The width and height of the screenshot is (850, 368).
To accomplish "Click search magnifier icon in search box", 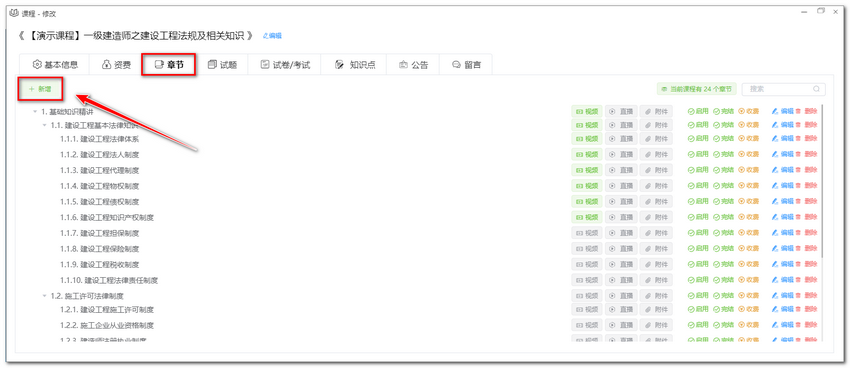I will pos(816,89).
